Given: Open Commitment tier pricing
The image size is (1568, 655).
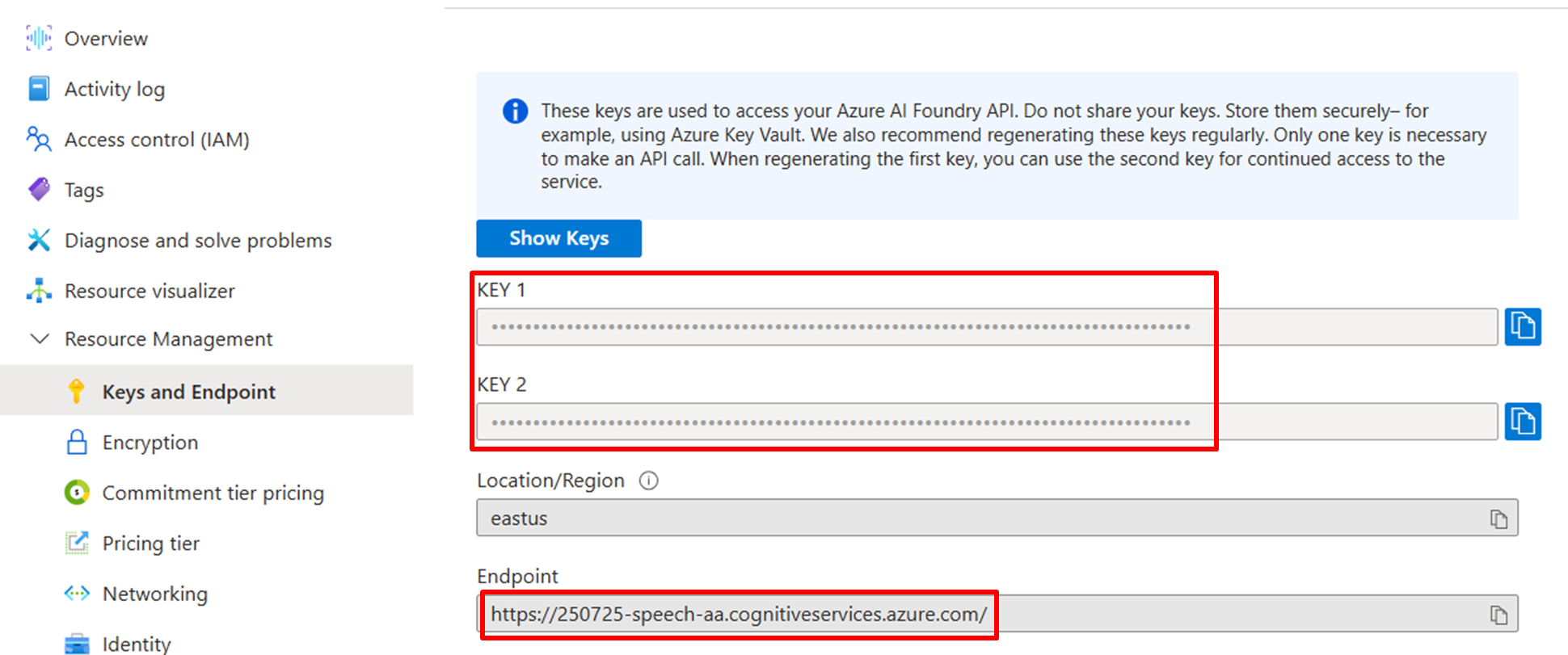Looking at the screenshot, I should click(213, 493).
